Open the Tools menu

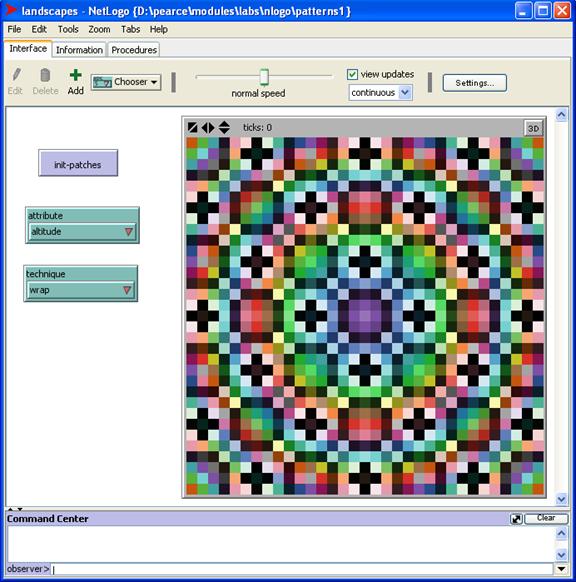[x=68, y=29]
